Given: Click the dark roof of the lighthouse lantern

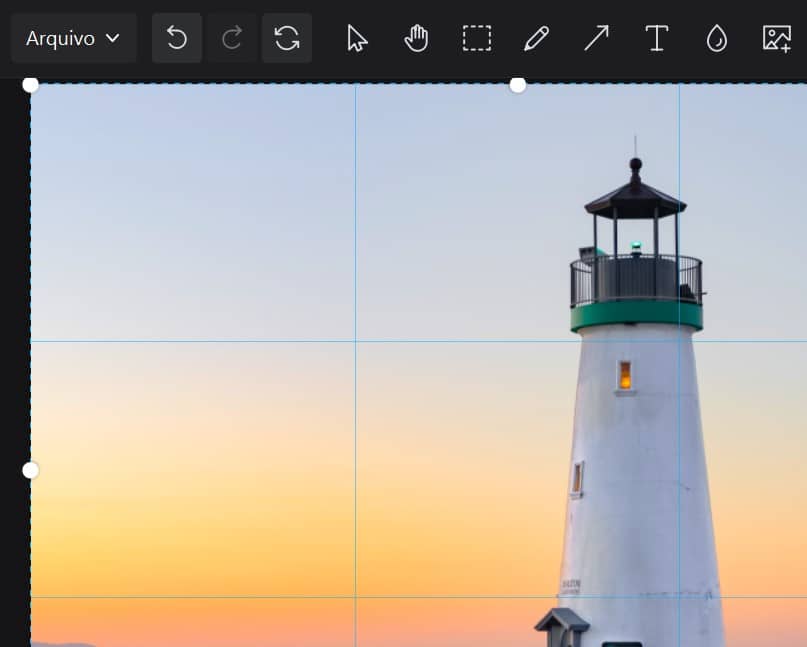Looking at the screenshot, I should click(635, 200).
